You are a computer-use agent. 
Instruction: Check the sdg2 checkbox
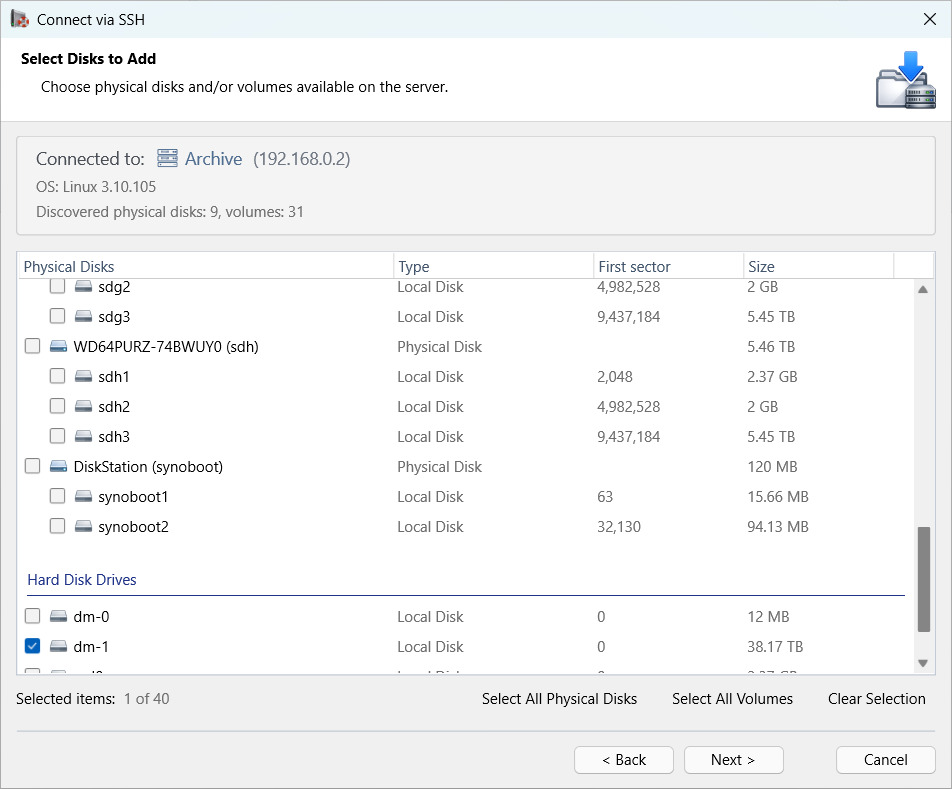click(x=57, y=286)
